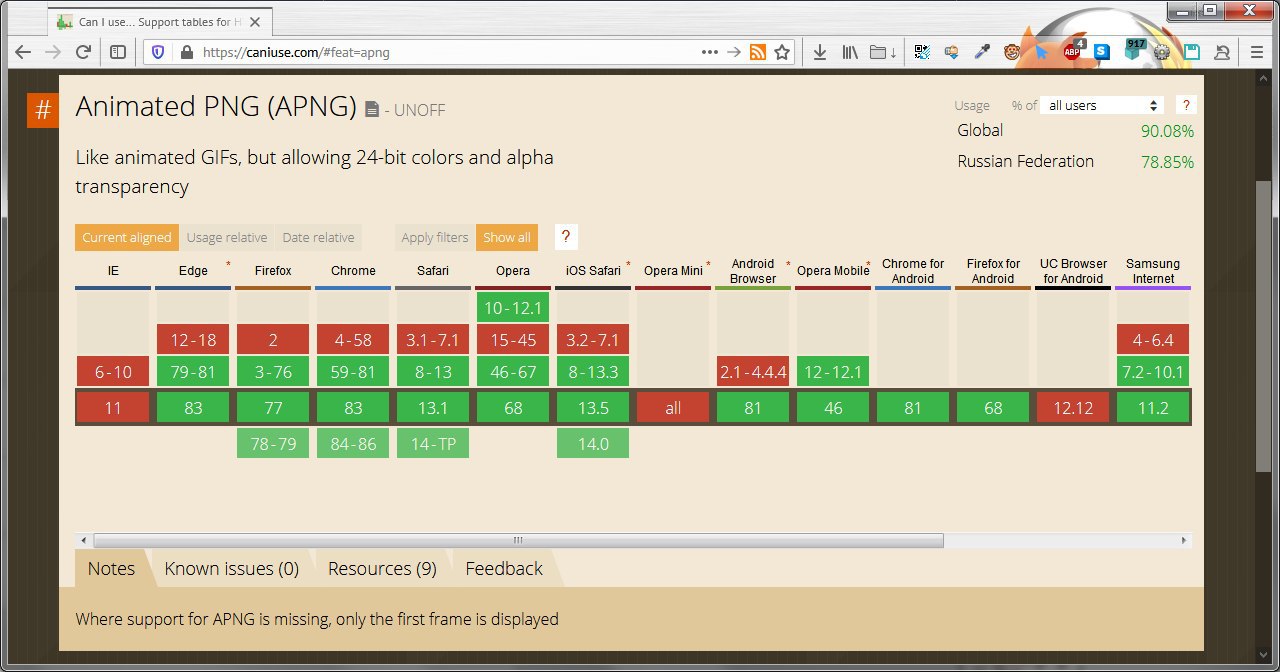Open the Resources (9) tab

(x=382, y=568)
